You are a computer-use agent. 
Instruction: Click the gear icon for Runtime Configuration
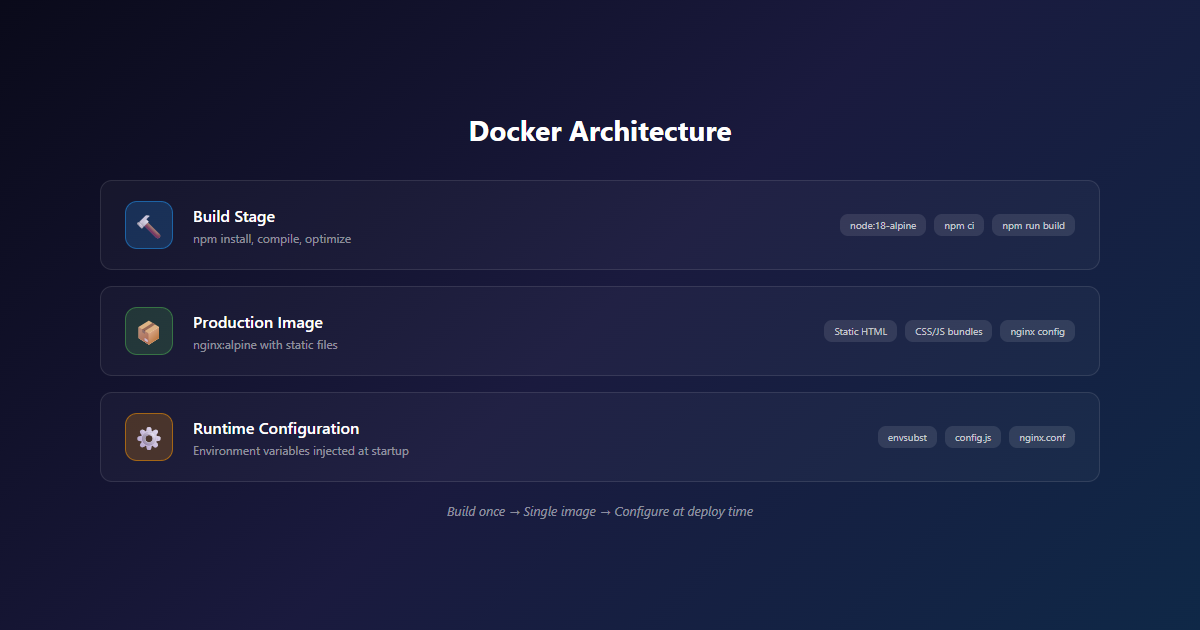(x=149, y=437)
